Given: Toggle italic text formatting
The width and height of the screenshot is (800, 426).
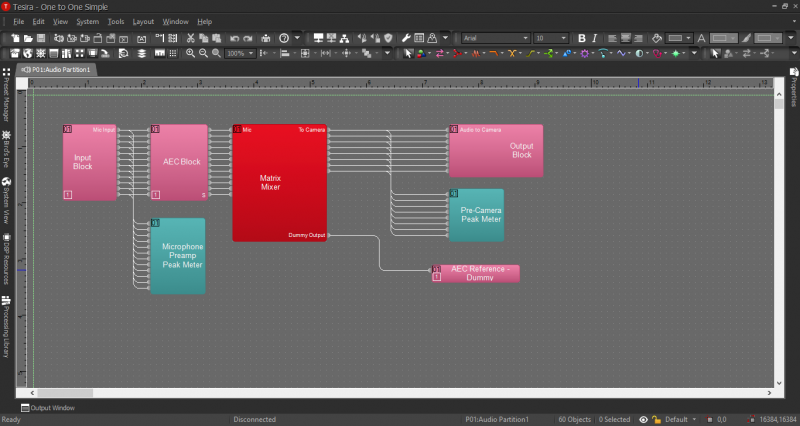Looking at the screenshot, I should [x=594, y=38].
